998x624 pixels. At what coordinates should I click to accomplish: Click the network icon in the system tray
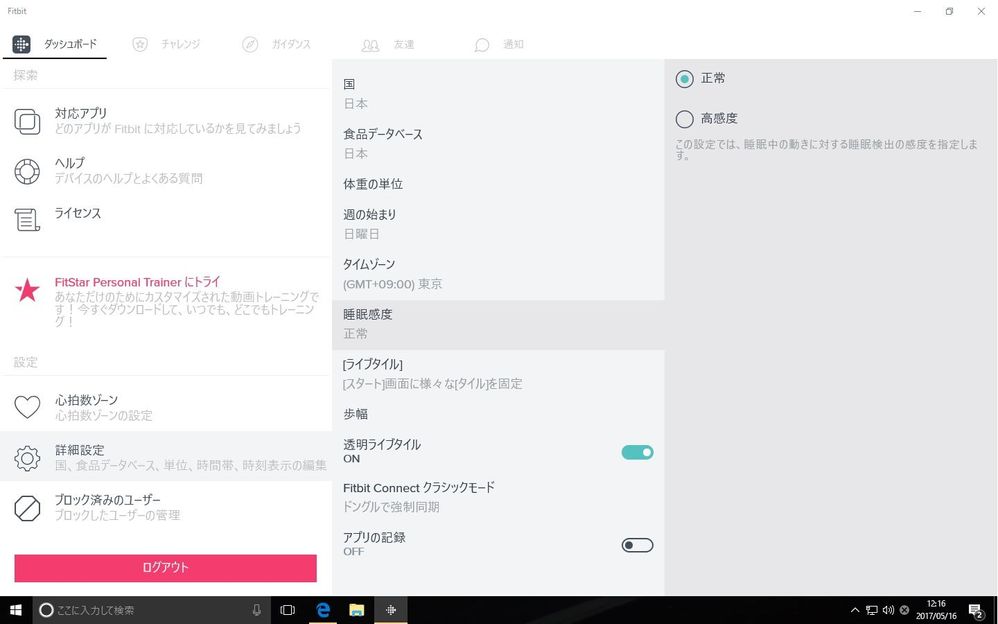871,610
